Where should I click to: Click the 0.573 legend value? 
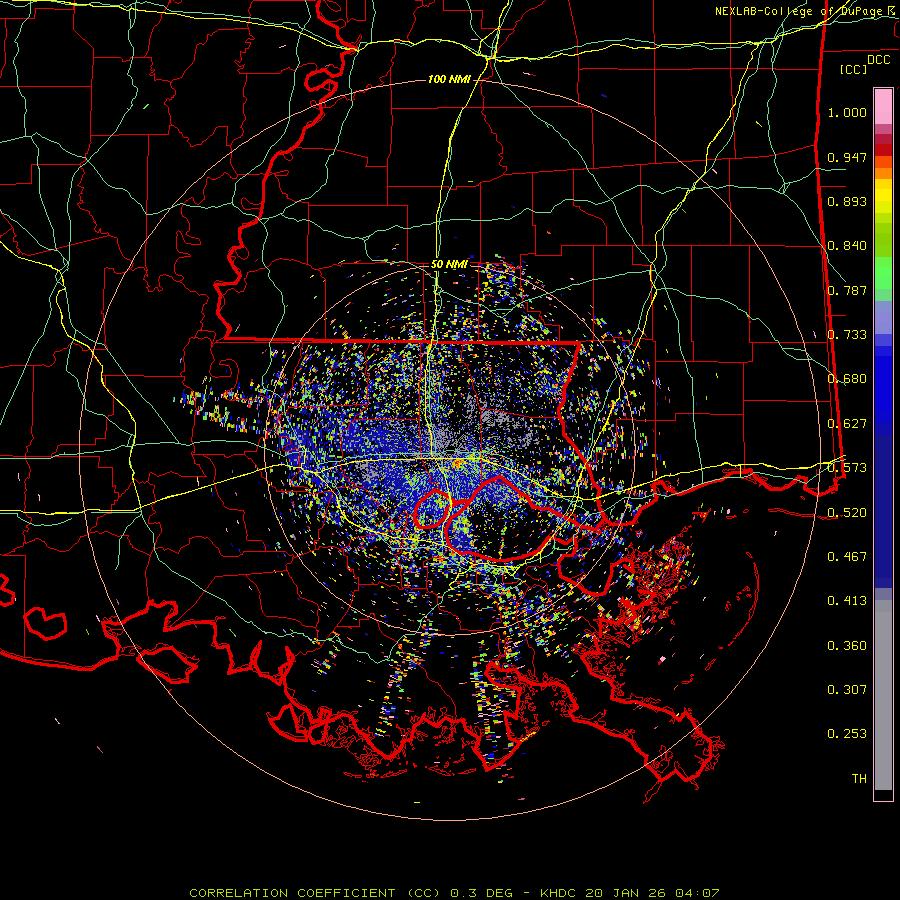click(x=847, y=468)
